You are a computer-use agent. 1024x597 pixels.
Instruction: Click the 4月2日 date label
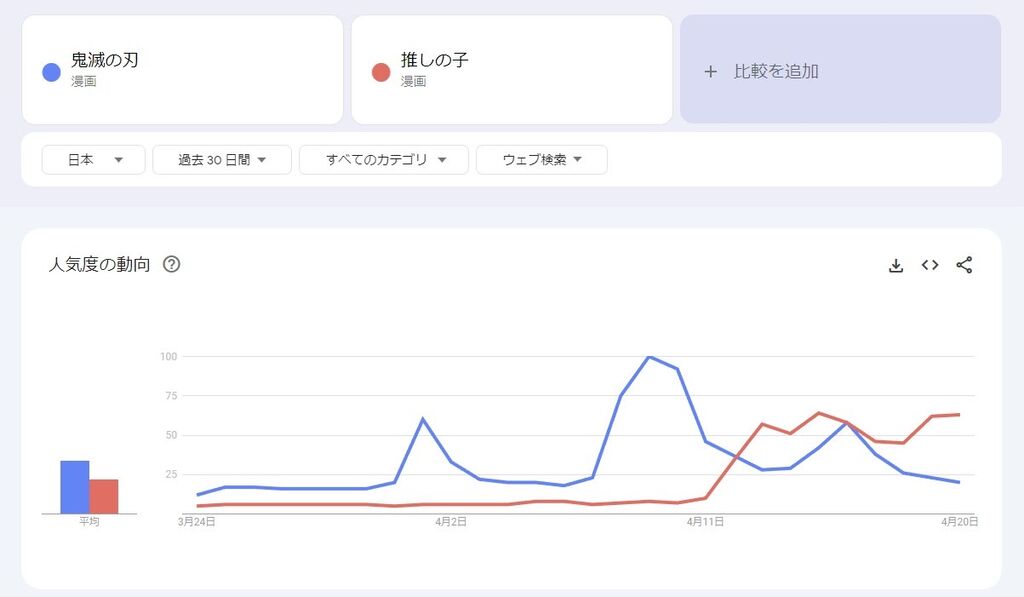[x=451, y=521]
